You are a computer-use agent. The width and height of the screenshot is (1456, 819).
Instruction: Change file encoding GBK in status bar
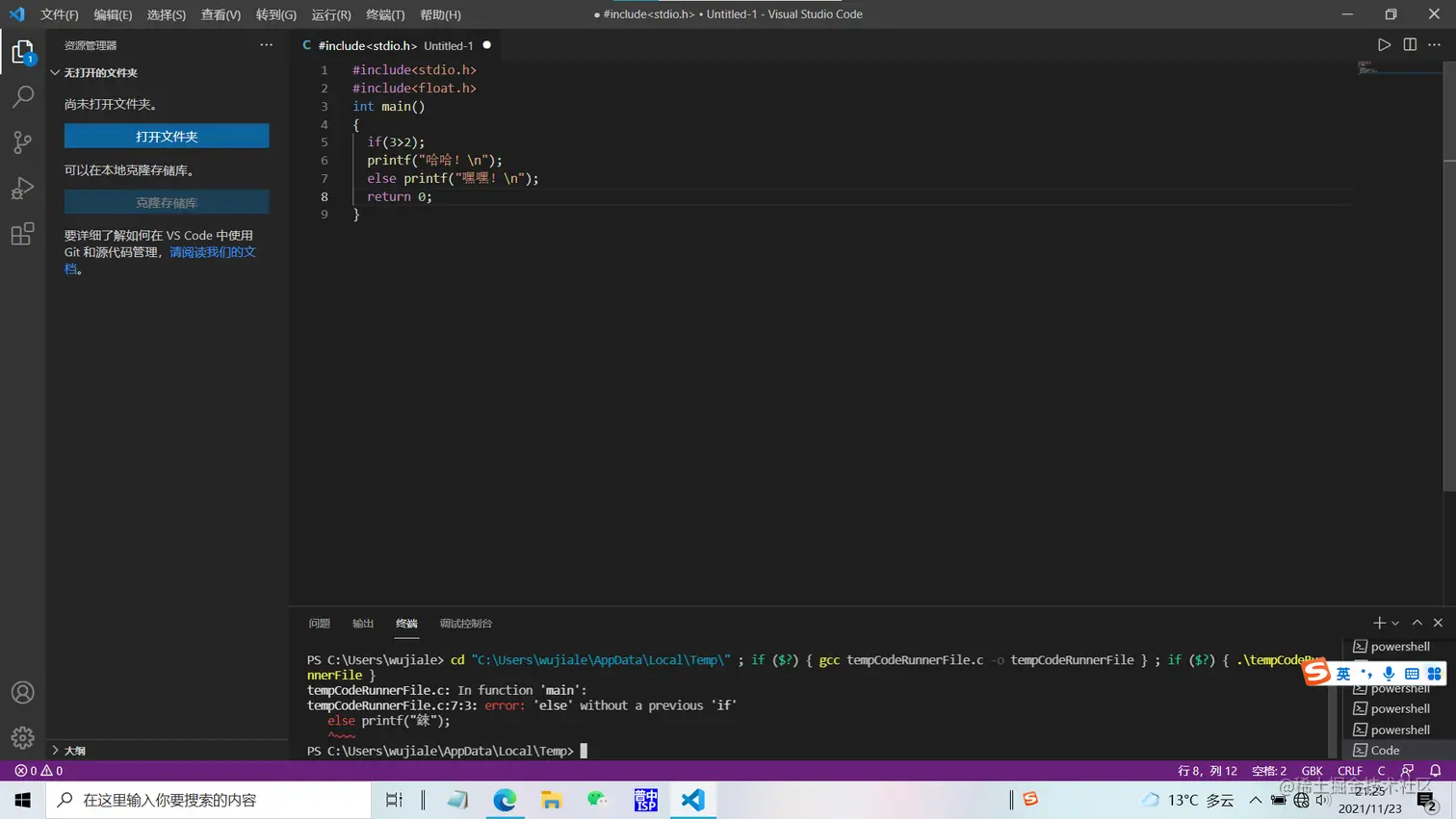(1313, 771)
